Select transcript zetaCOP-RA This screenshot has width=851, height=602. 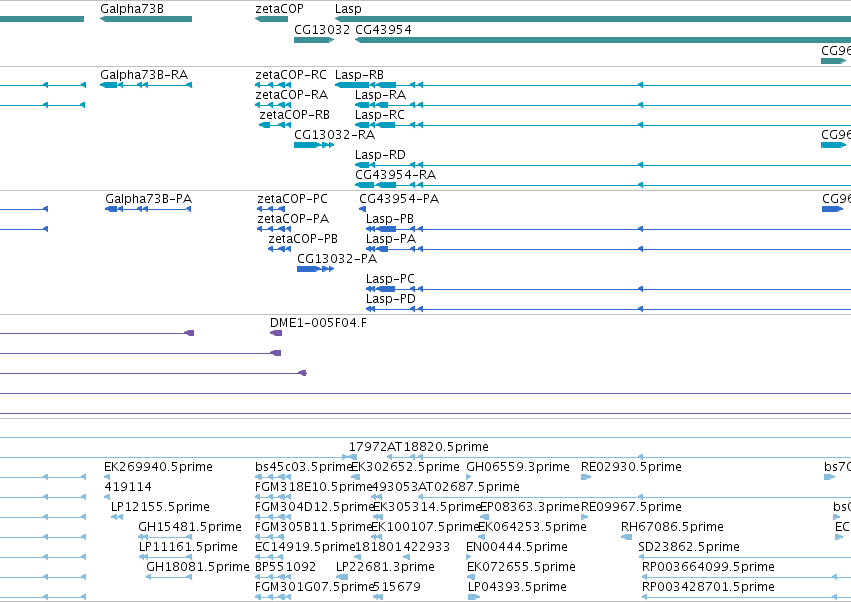tap(291, 94)
